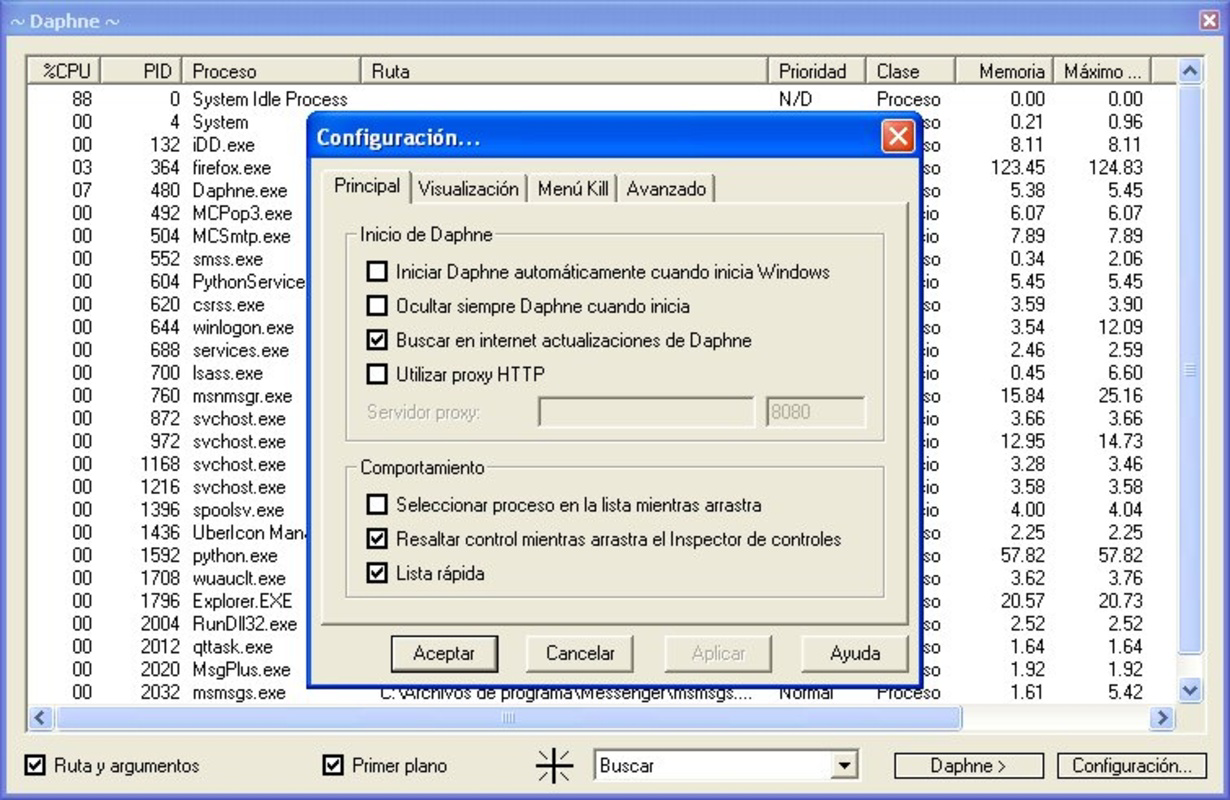Image resolution: width=1230 pixels, height=800 pixels.
Task: Select the Daphne.exe process row
Action: (240, 191)
